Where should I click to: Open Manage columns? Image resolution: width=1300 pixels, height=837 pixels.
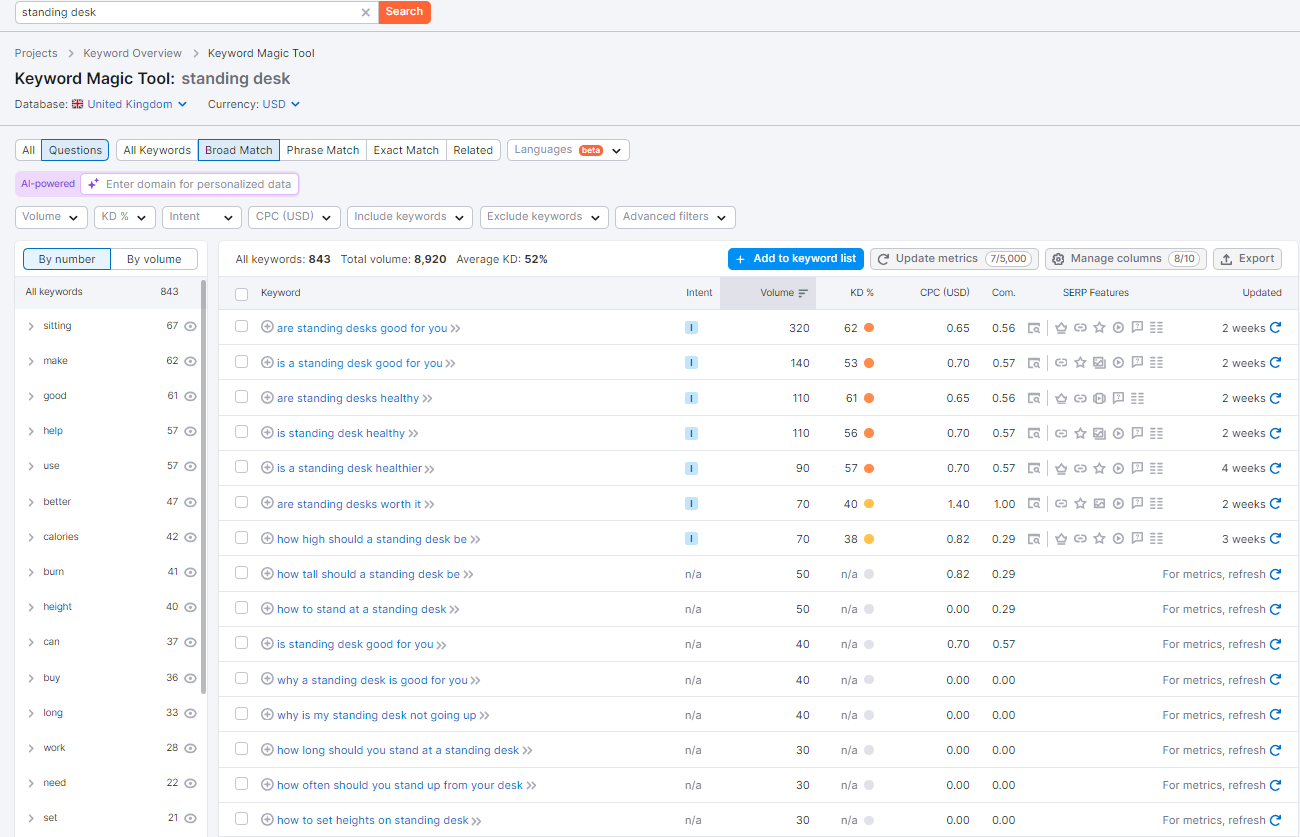tap(1126, 259)
